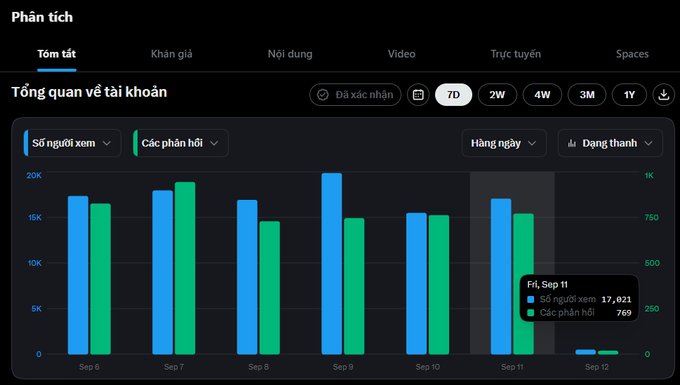680x385 pixels.
Task: Download the analytics data
Action: [664, 95]
